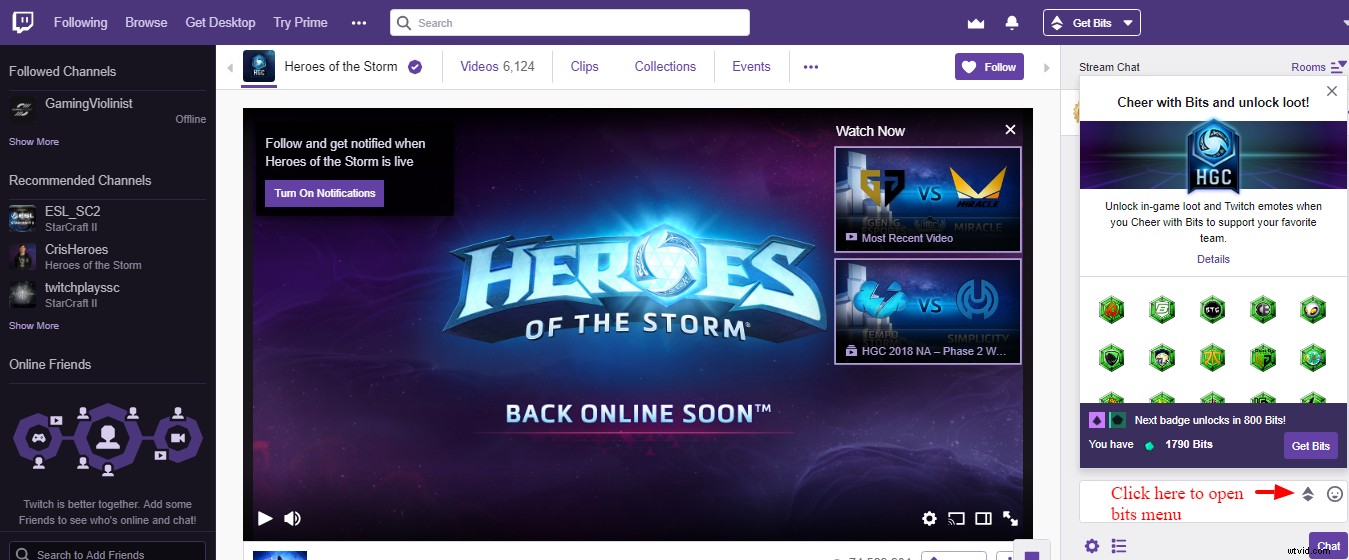Open the notifications bell icon

click(1012, 22)
